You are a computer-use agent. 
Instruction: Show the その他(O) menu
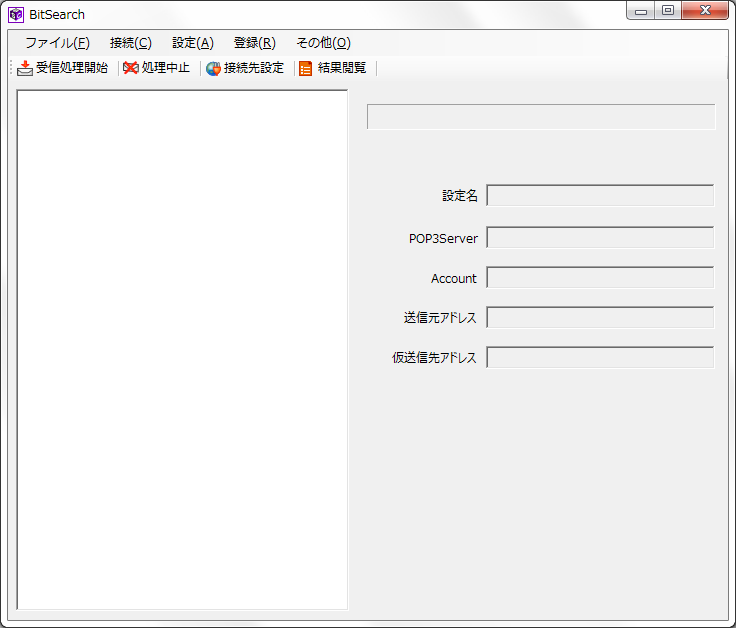pyautogui.click(x=323, y=43)
